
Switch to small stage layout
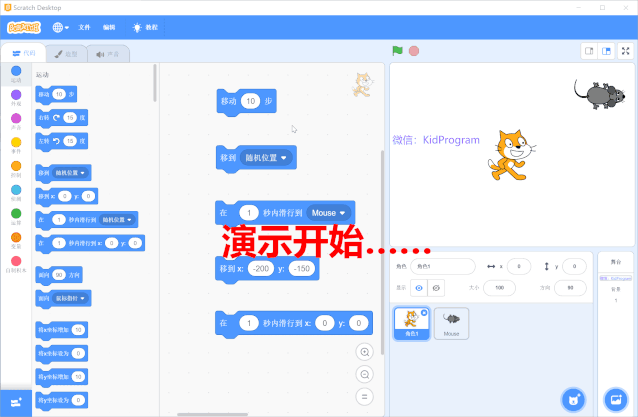click(589, 51)
